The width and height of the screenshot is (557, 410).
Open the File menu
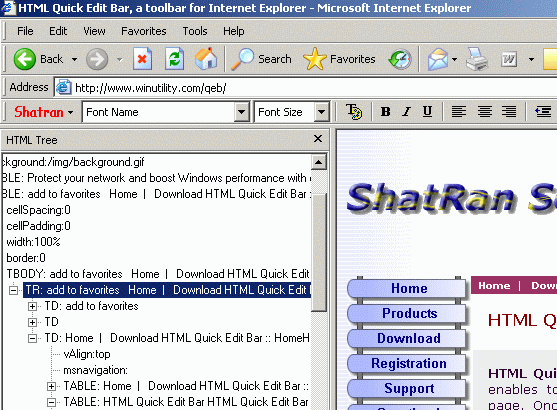pos(25,31)
